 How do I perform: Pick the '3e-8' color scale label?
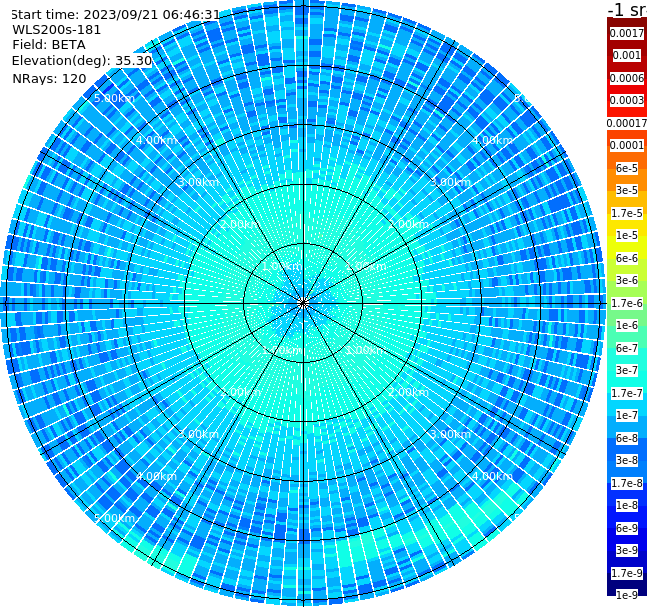point(627,461)
